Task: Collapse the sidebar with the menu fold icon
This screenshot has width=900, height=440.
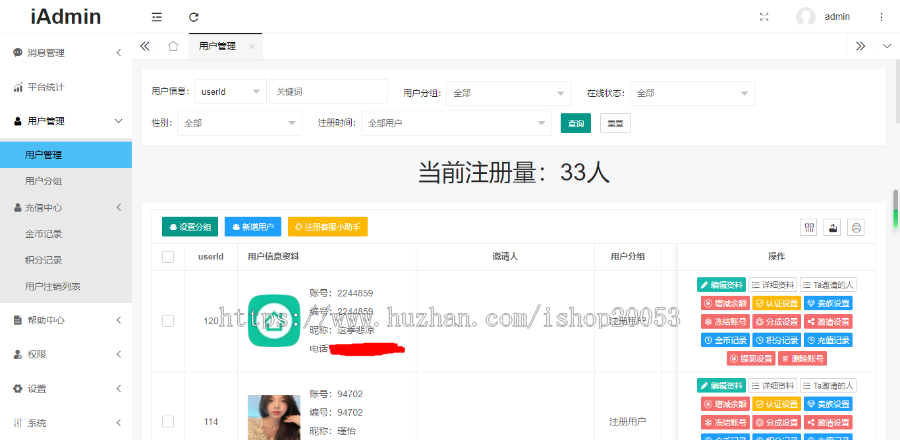Action: pyautogui.click(x=157, y=17)
